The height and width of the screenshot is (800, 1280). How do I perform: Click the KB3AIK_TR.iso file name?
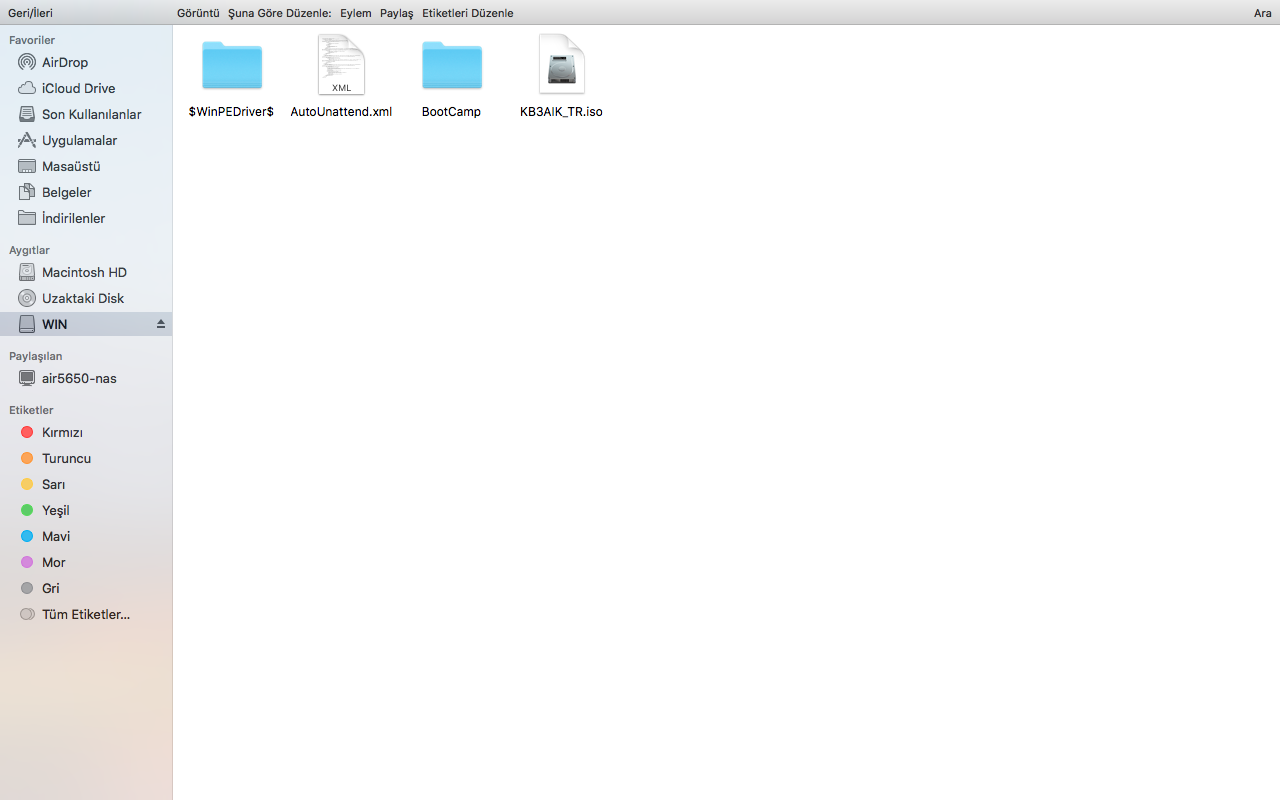coord(561,112)
